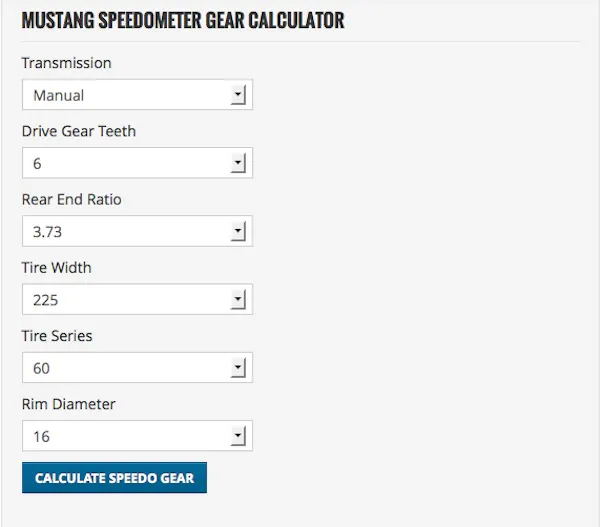This screenshot has height=527, width=600.
Task: Click the Transmission field label
Action: pos(66,63)
